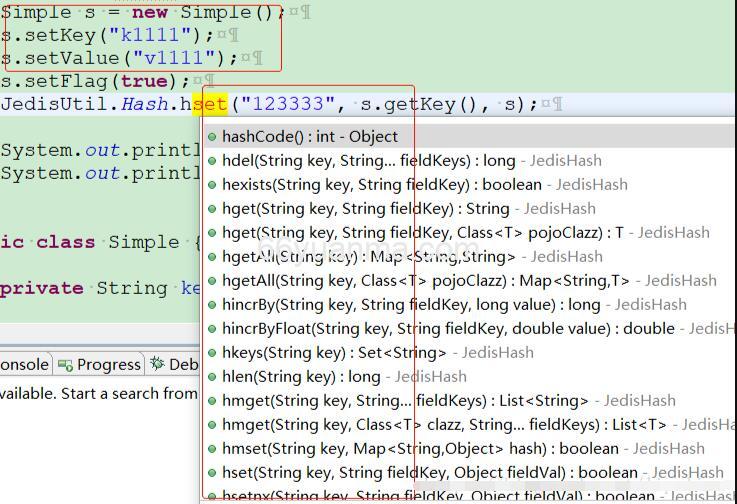This screenshot has width=737, height=504.
Task: Click the green method icon beside hincrBy
Action: [212, 305]
